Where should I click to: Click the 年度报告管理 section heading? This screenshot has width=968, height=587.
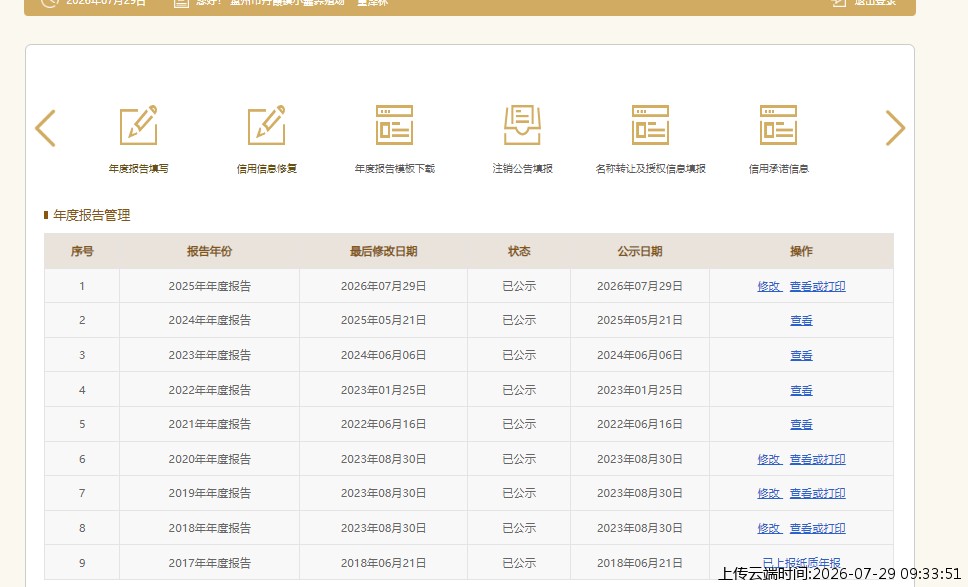coord(91,215)
